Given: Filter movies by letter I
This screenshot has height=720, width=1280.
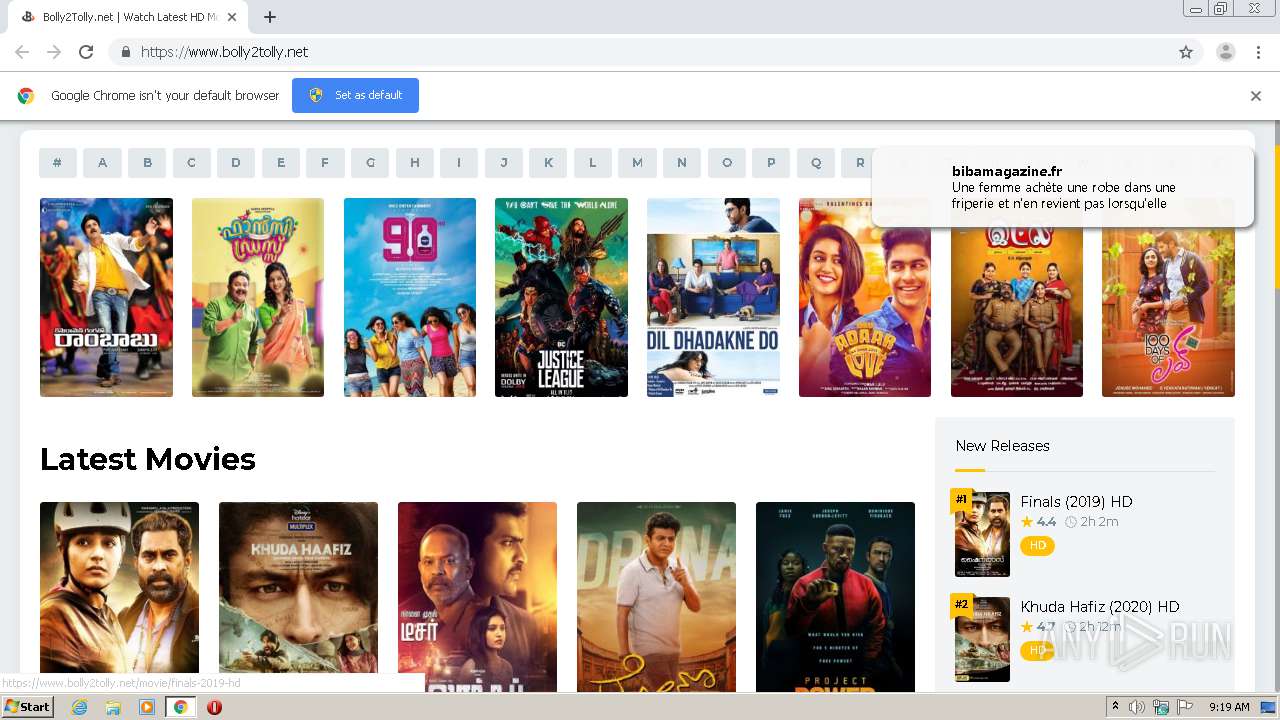Looking at the screenshot, I should pyautogui.click(x=459, y=163).
